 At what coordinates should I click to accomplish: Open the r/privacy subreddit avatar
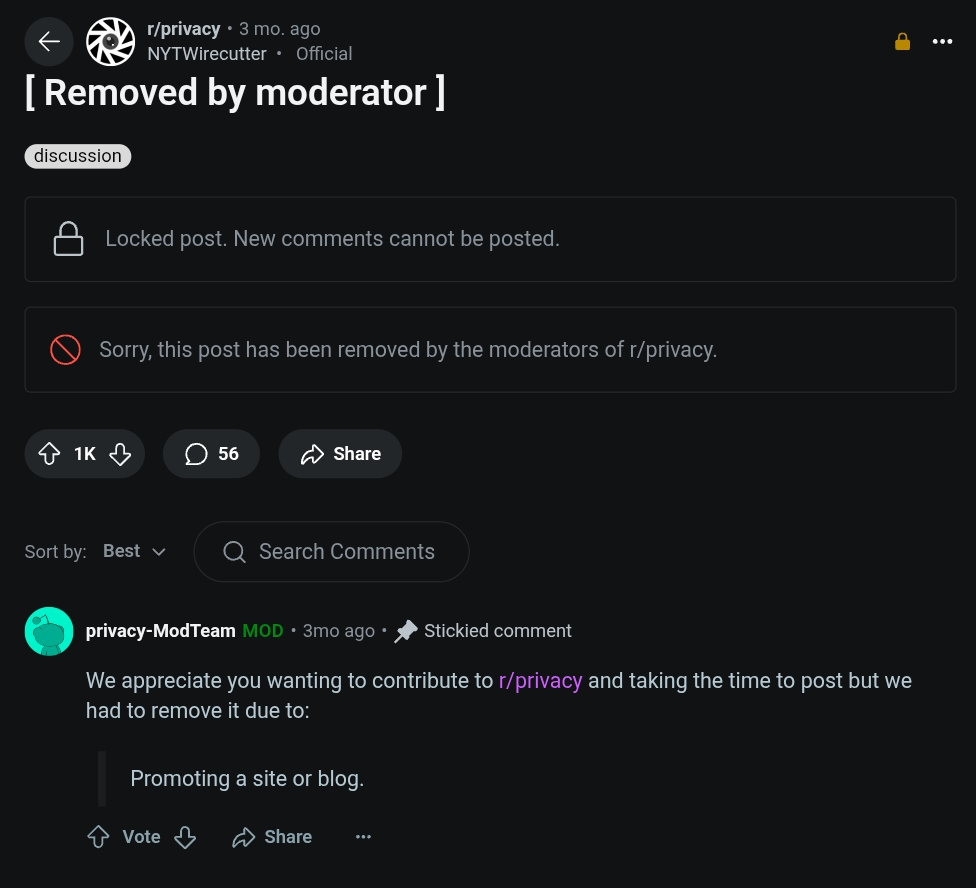[110, 41]
